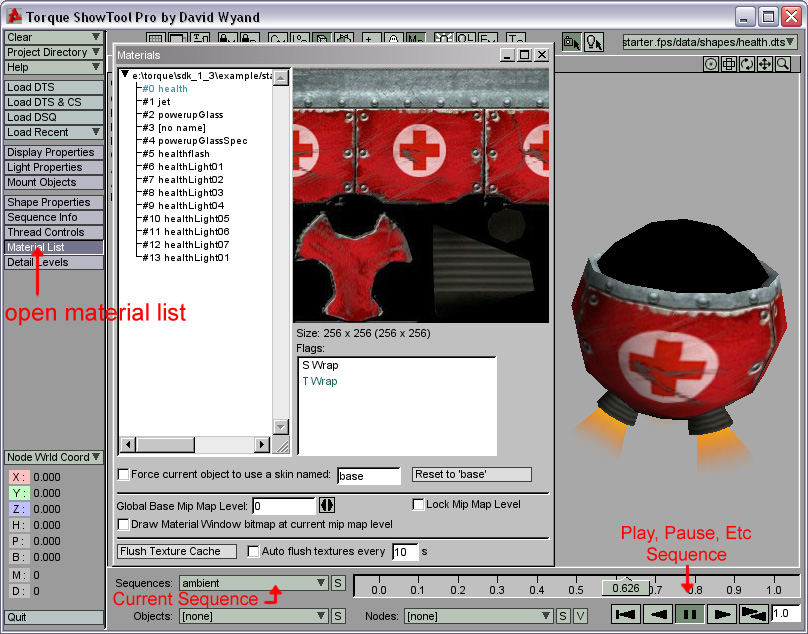Click the rotate view icon

tap(747, 64)
